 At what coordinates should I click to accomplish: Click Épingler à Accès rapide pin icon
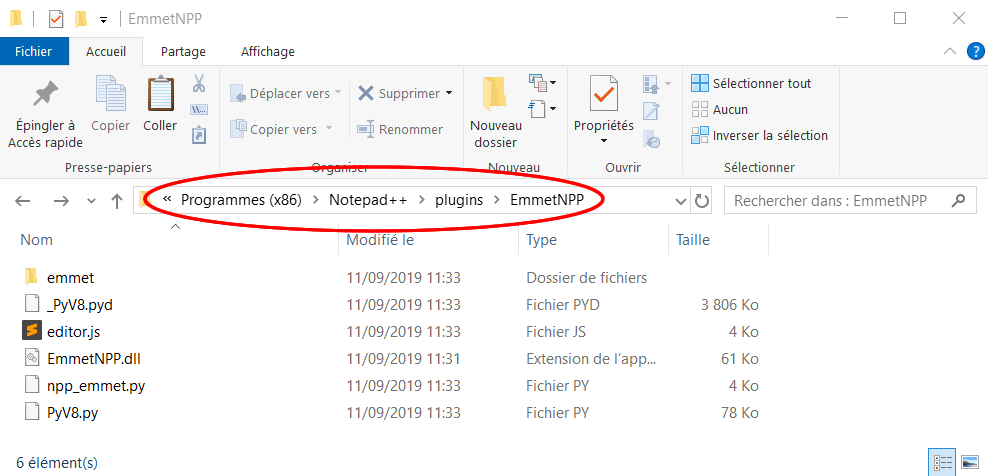[x=45, y=95]
